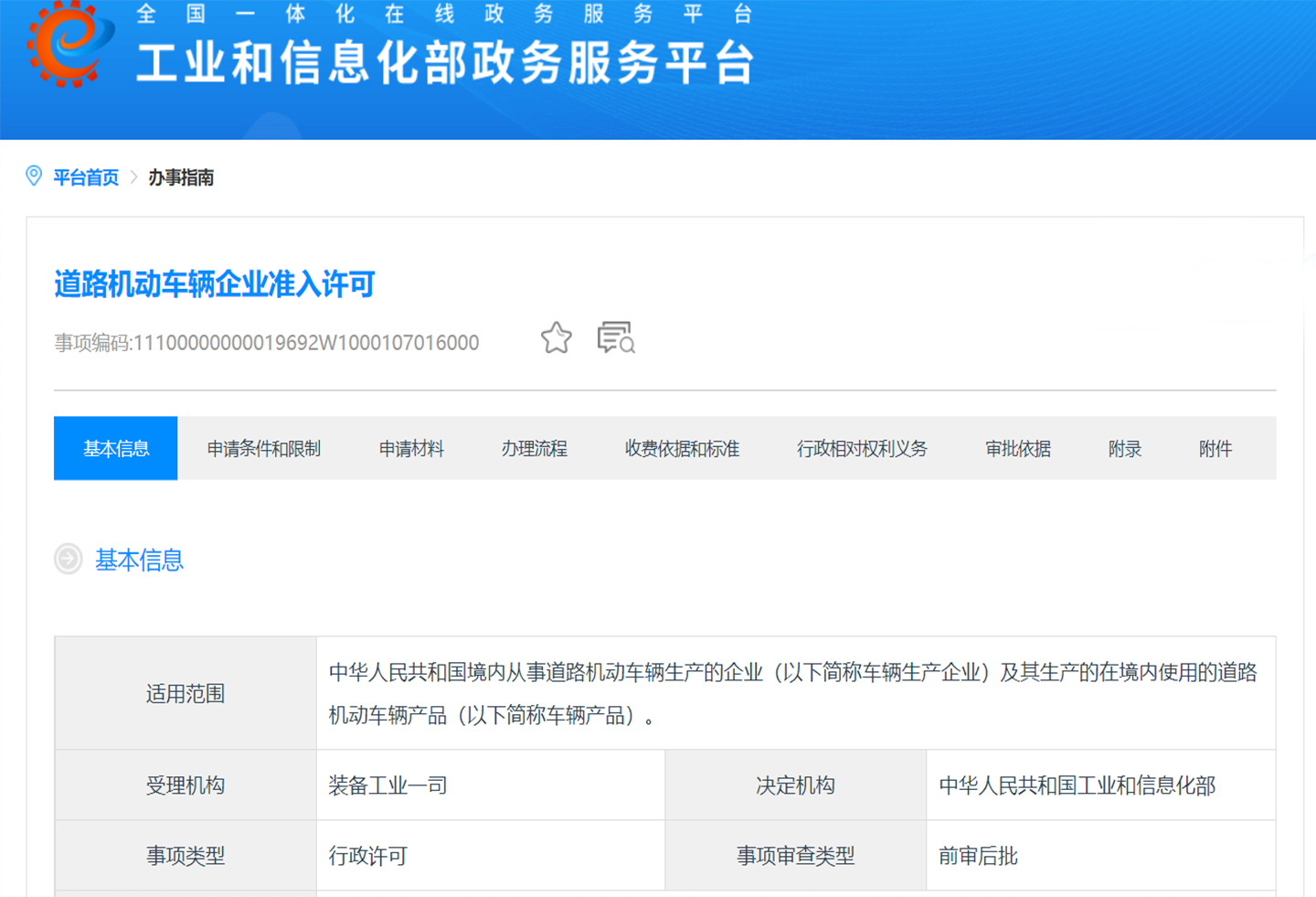
Task: Open the 行政相对权利义务 tab
Action: pyautogui.click(x=863, y=448)
